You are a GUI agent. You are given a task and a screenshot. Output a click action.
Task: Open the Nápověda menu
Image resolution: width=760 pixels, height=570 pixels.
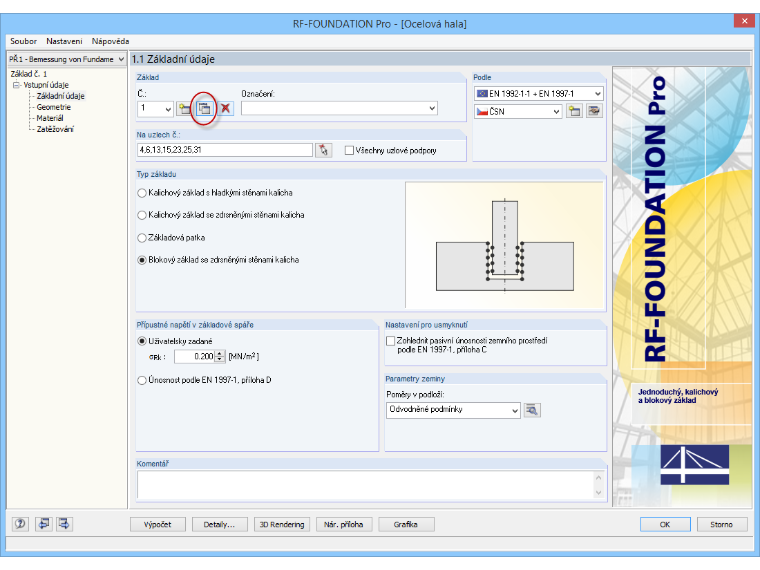point(111,41)
